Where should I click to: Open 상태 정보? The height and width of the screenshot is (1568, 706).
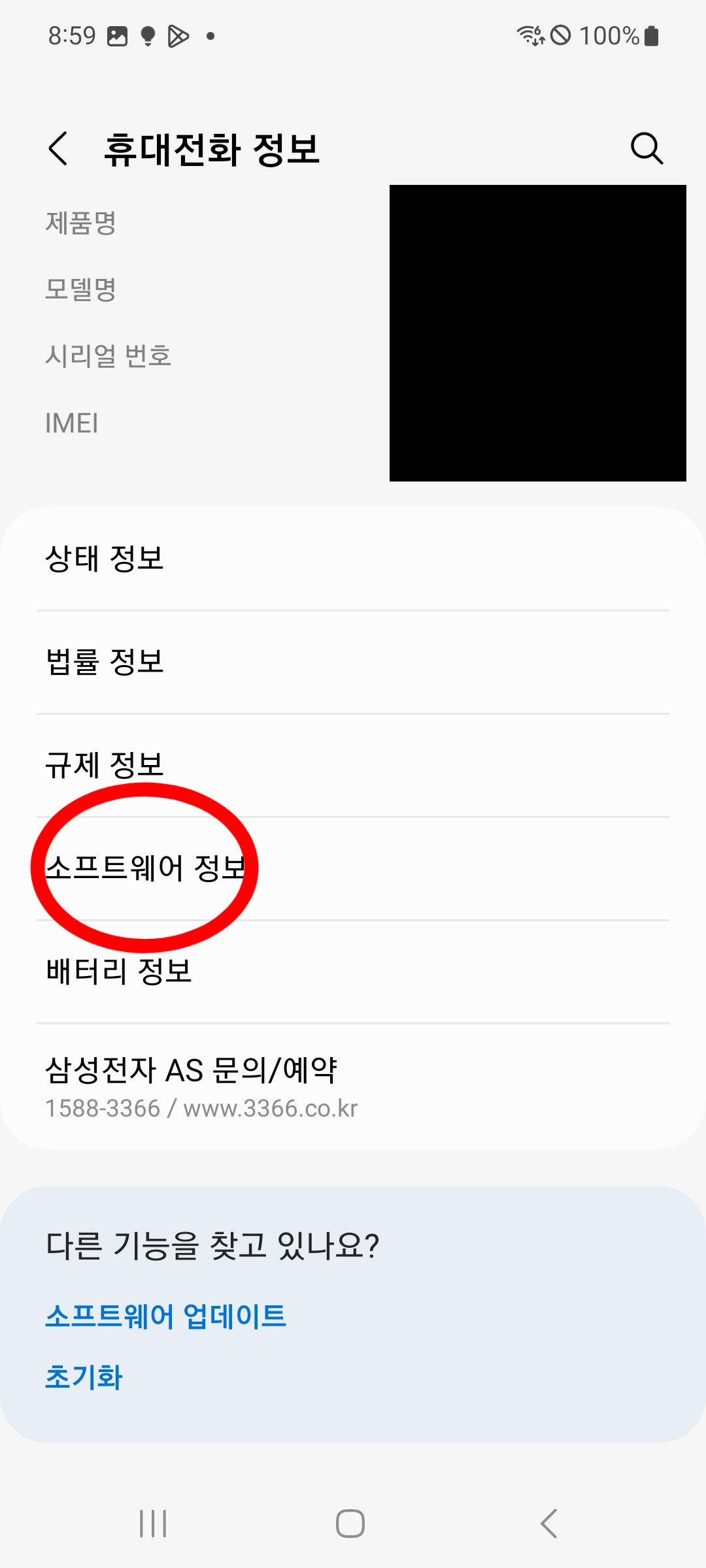click(353, 559)
